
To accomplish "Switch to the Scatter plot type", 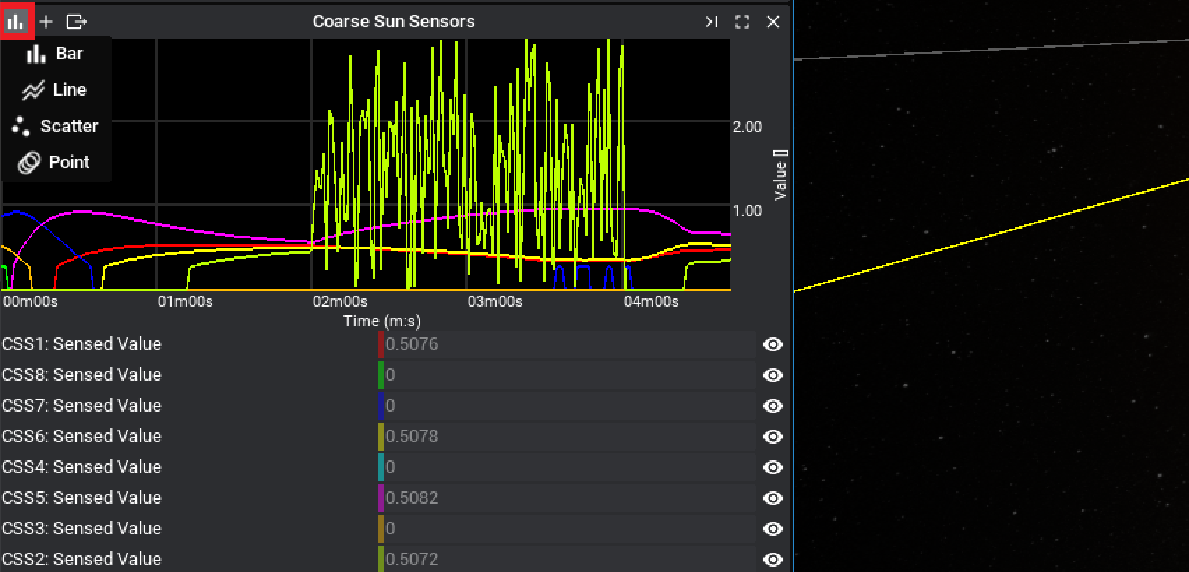I will (56, 126).
